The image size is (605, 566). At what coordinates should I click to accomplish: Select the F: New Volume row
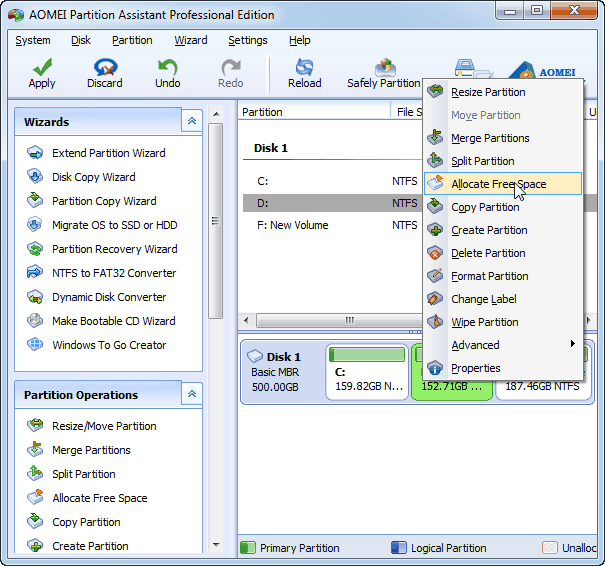333,225
